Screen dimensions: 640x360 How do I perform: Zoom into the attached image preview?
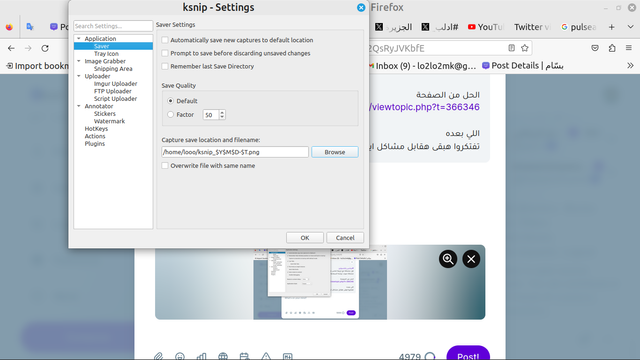448,259
